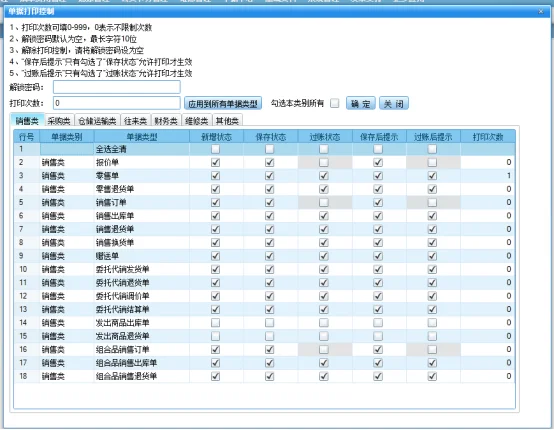Click the 解锁密码 input field
Image resolution: width=554 pixels, height=430 pixels.
[117, 87]
